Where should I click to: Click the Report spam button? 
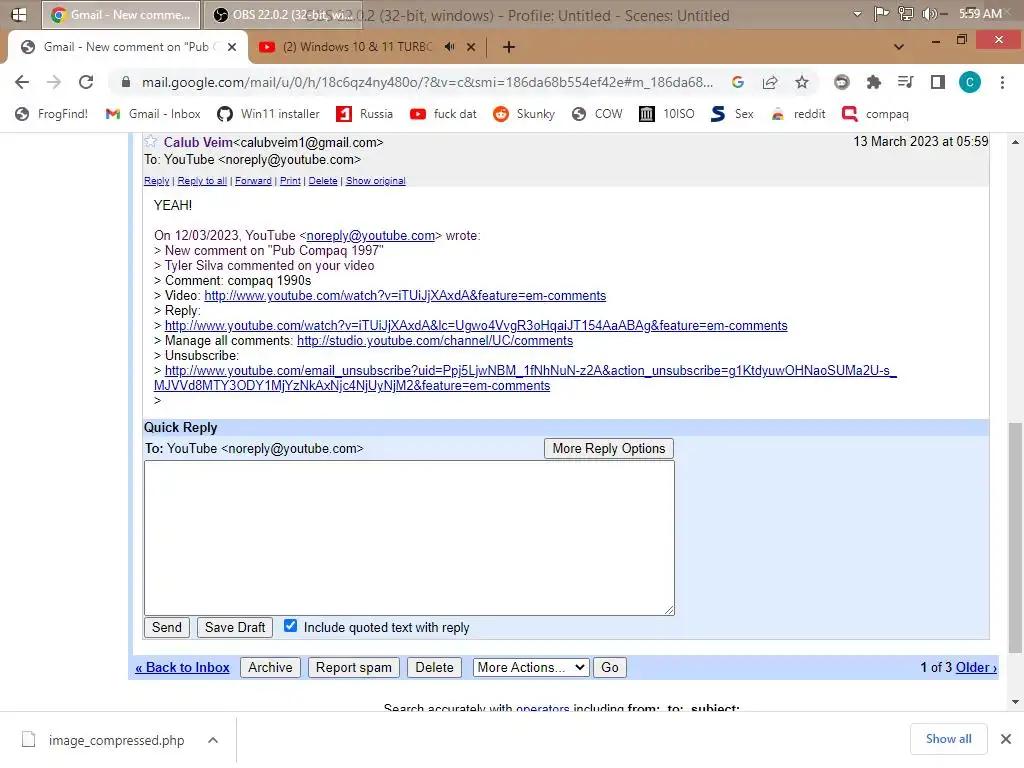[x=353, y=667]
